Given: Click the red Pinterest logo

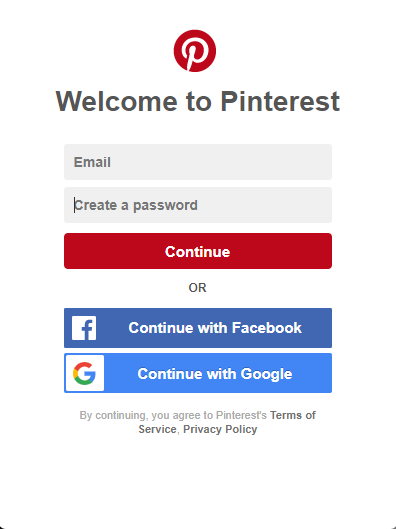Looking at the screenshot, I should click(x=195, y=51).
